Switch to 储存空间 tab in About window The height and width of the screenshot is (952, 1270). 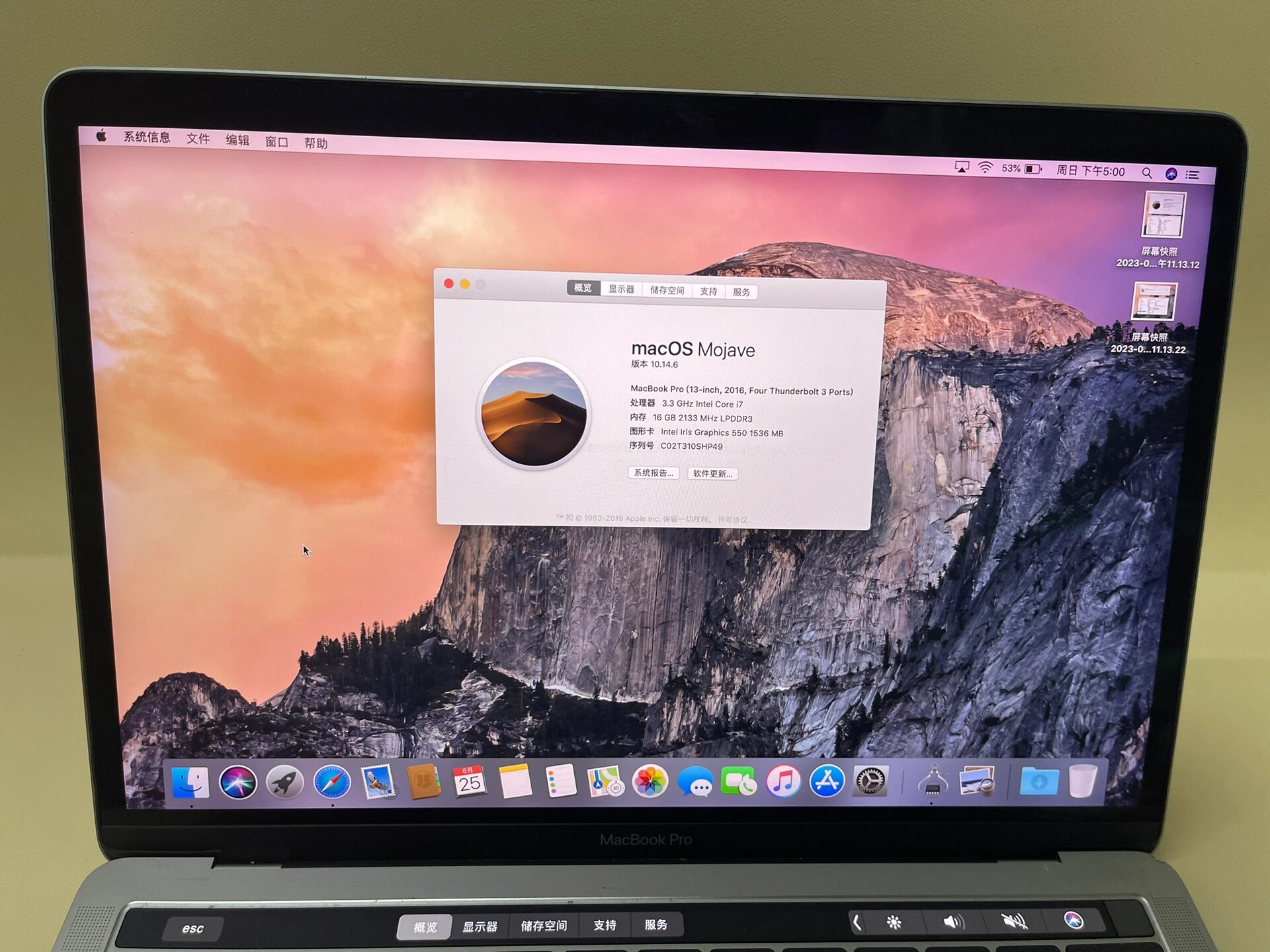pyautogui.click(x=667, y=290)
